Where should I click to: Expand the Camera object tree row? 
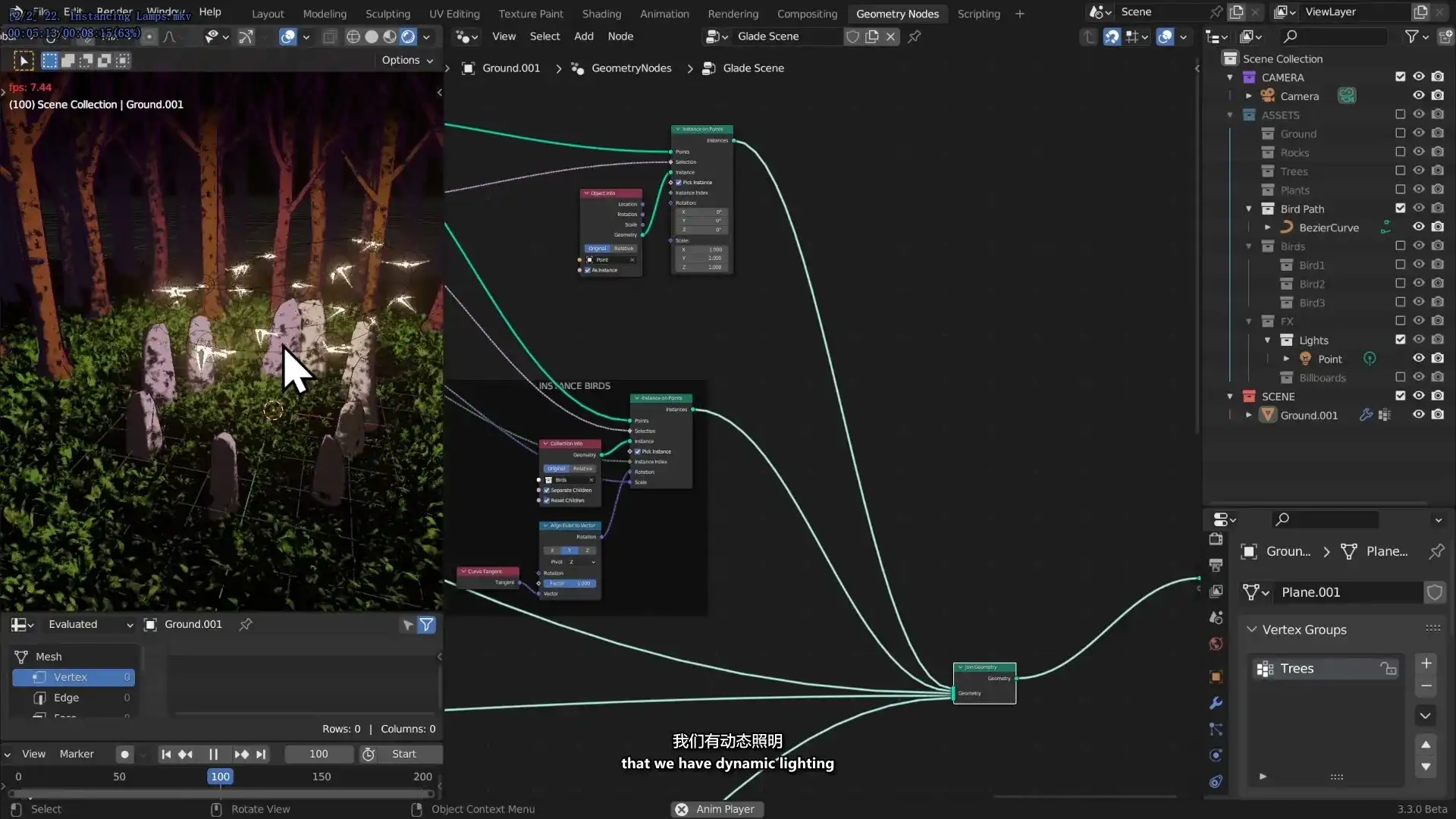pos(1248,96)
